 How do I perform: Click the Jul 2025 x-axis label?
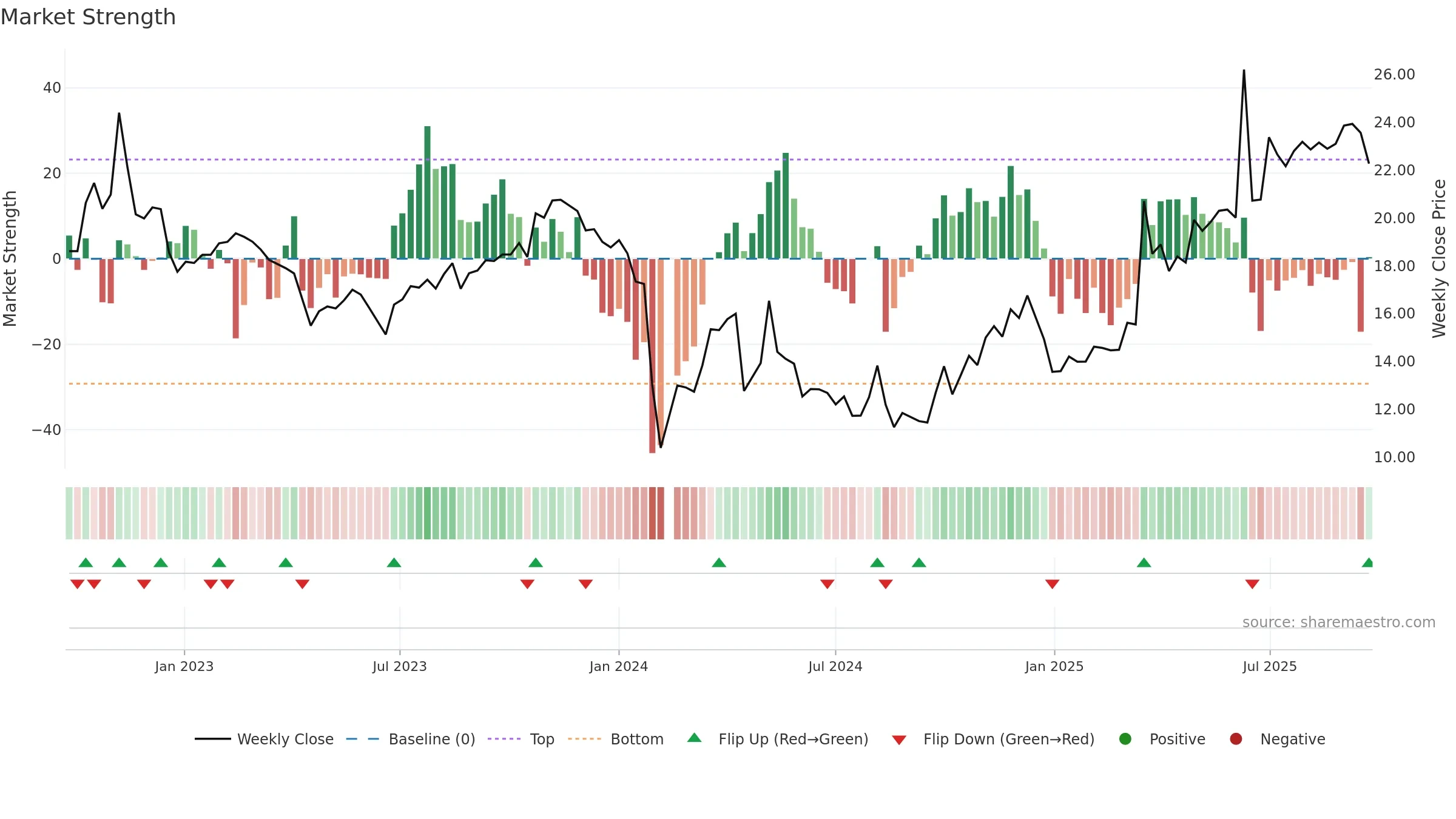1270,666
